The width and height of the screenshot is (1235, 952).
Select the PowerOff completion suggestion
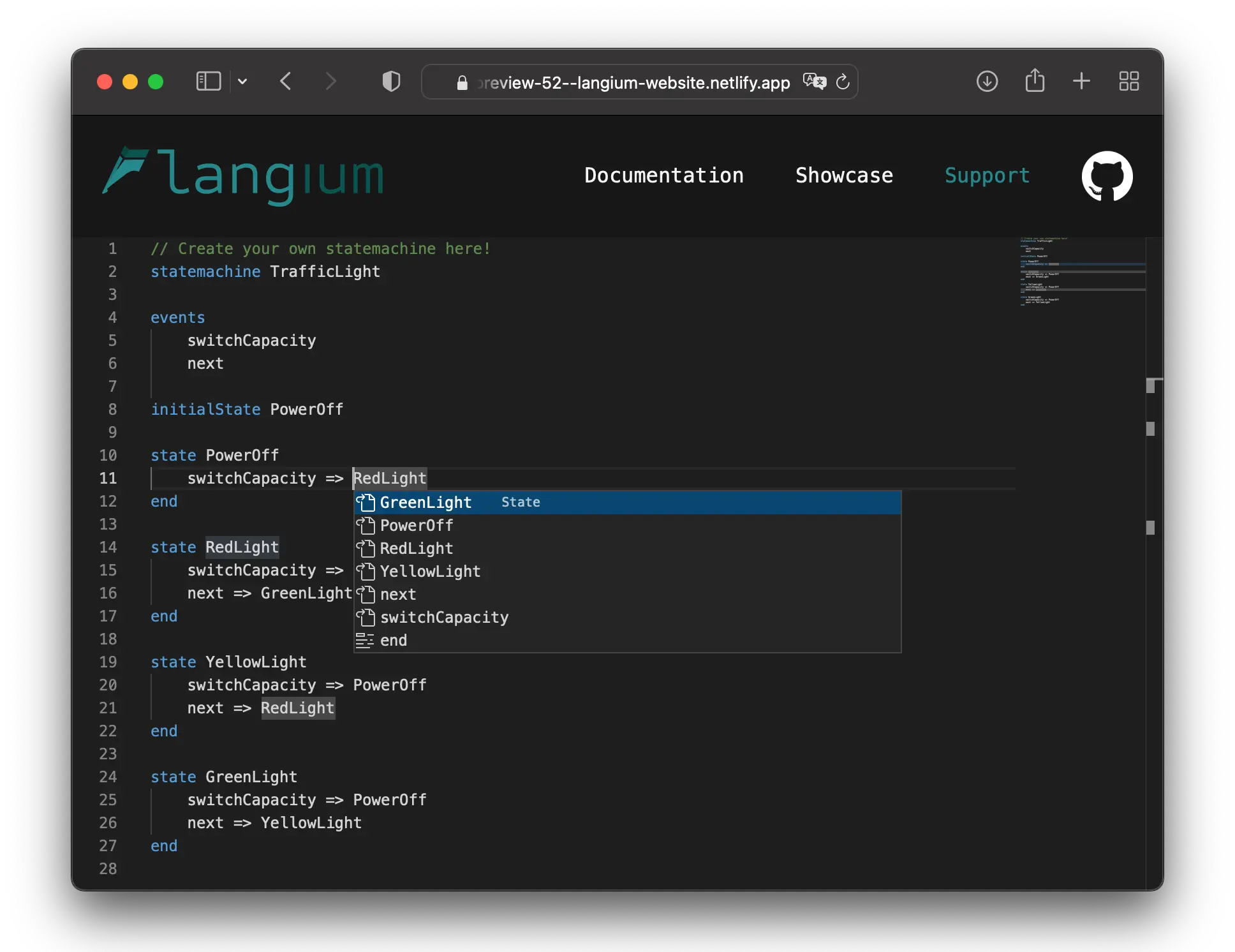[628, 526]
